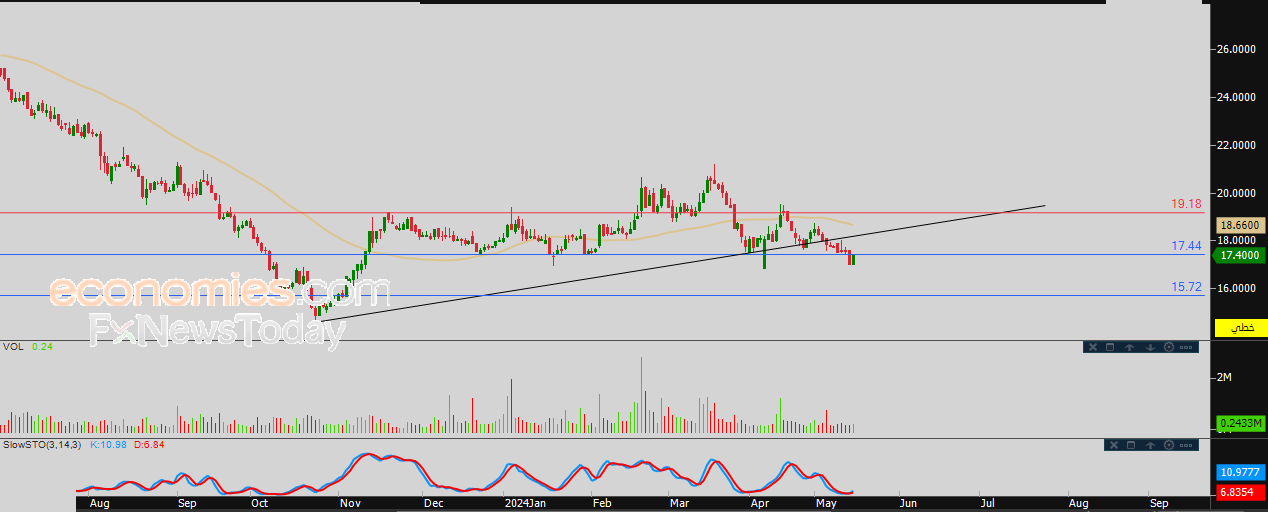1268x512 pixels.
Task: Click the VOL indicator title
Action: 13,347
